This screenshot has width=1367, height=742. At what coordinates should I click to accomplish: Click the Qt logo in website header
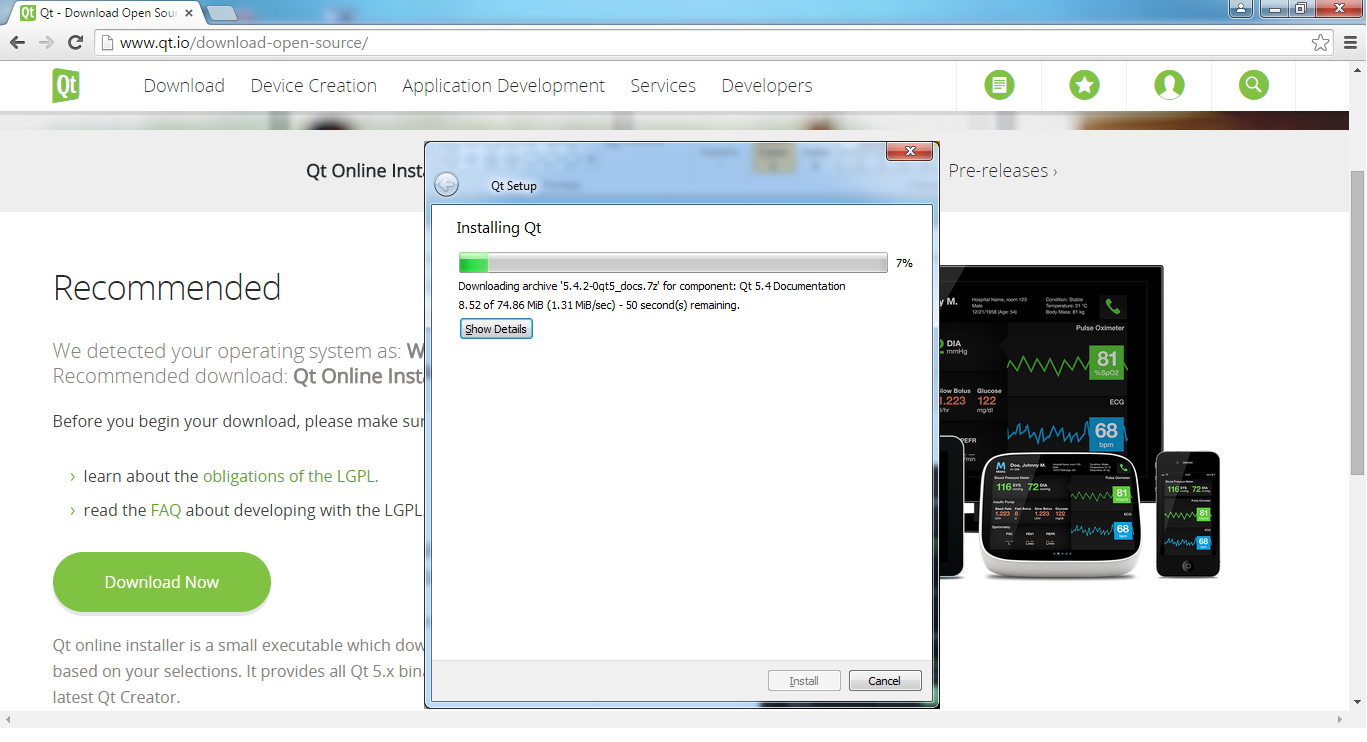(x=66, y=86)
